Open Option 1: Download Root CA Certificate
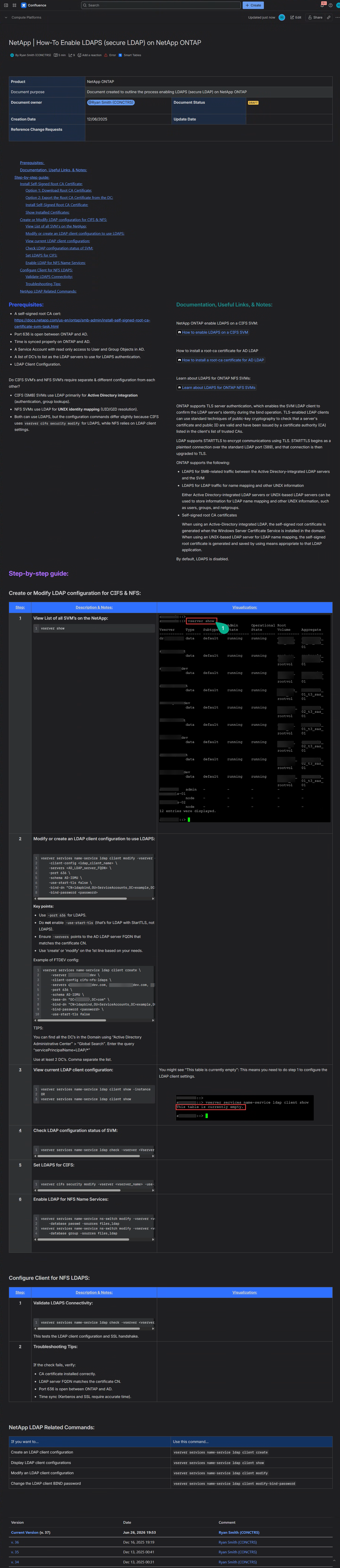 tap(58, 191)
